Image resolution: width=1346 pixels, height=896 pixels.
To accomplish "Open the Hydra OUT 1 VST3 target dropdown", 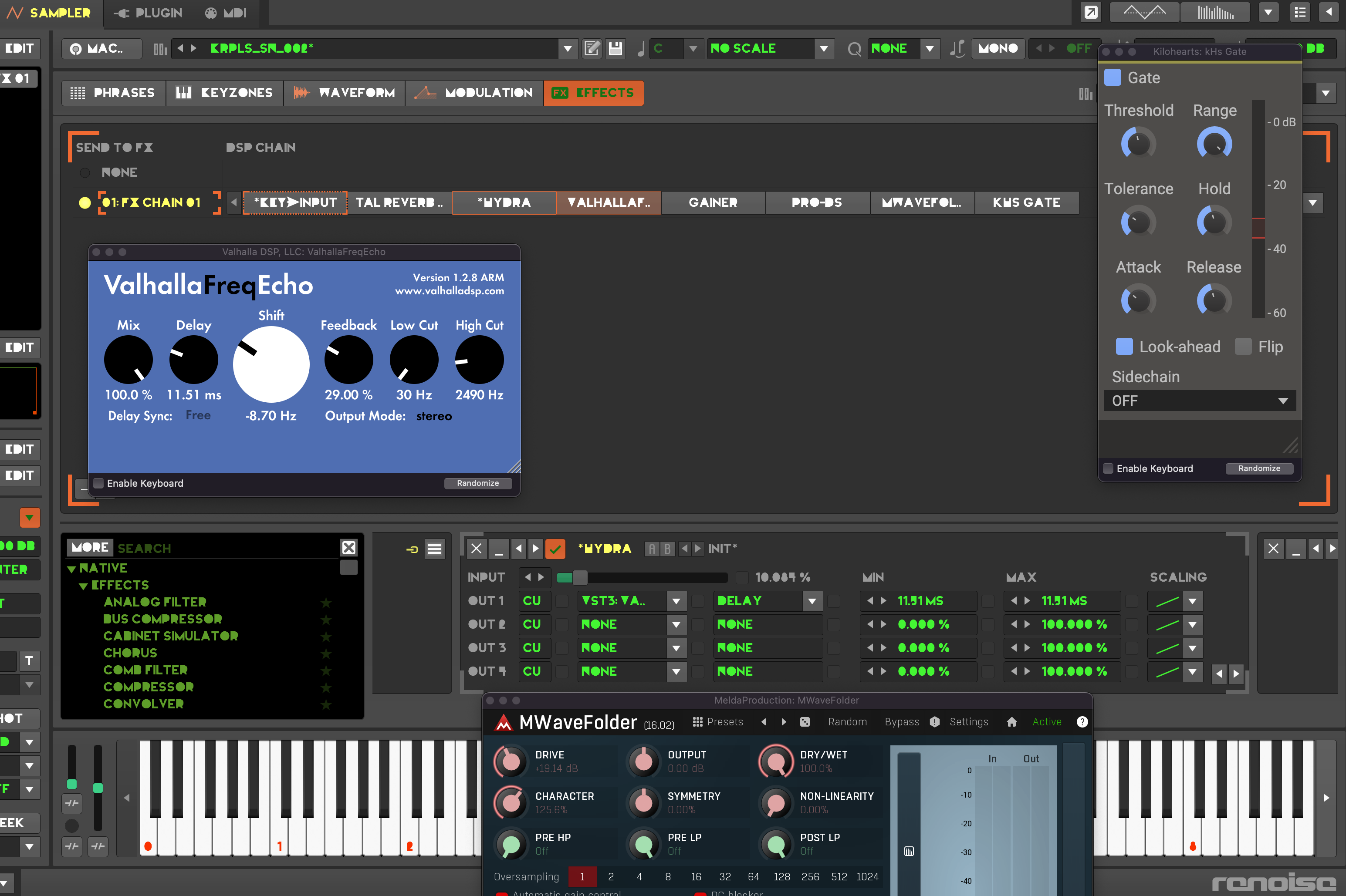I will (676, 601).
